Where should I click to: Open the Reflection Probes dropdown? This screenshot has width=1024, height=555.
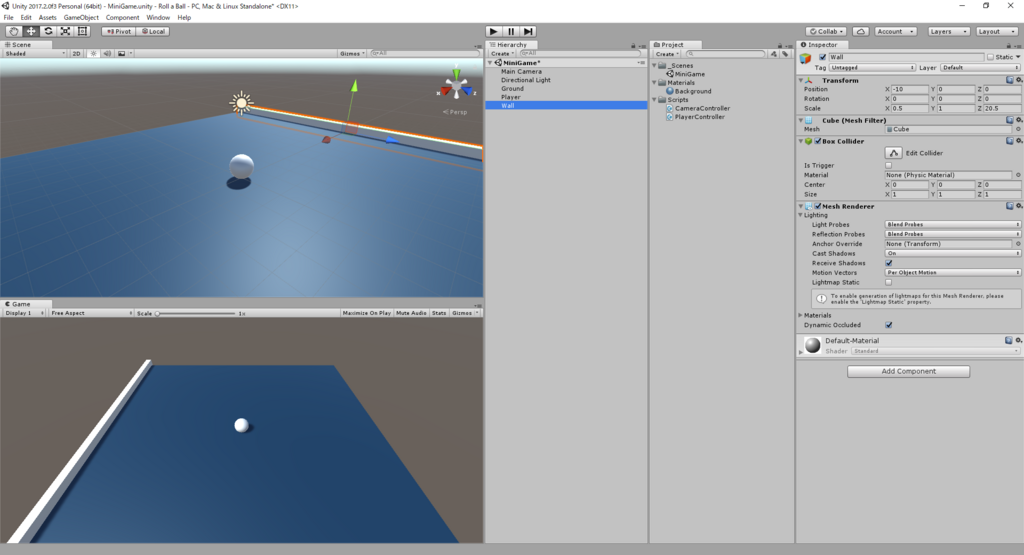coord(953,234)
